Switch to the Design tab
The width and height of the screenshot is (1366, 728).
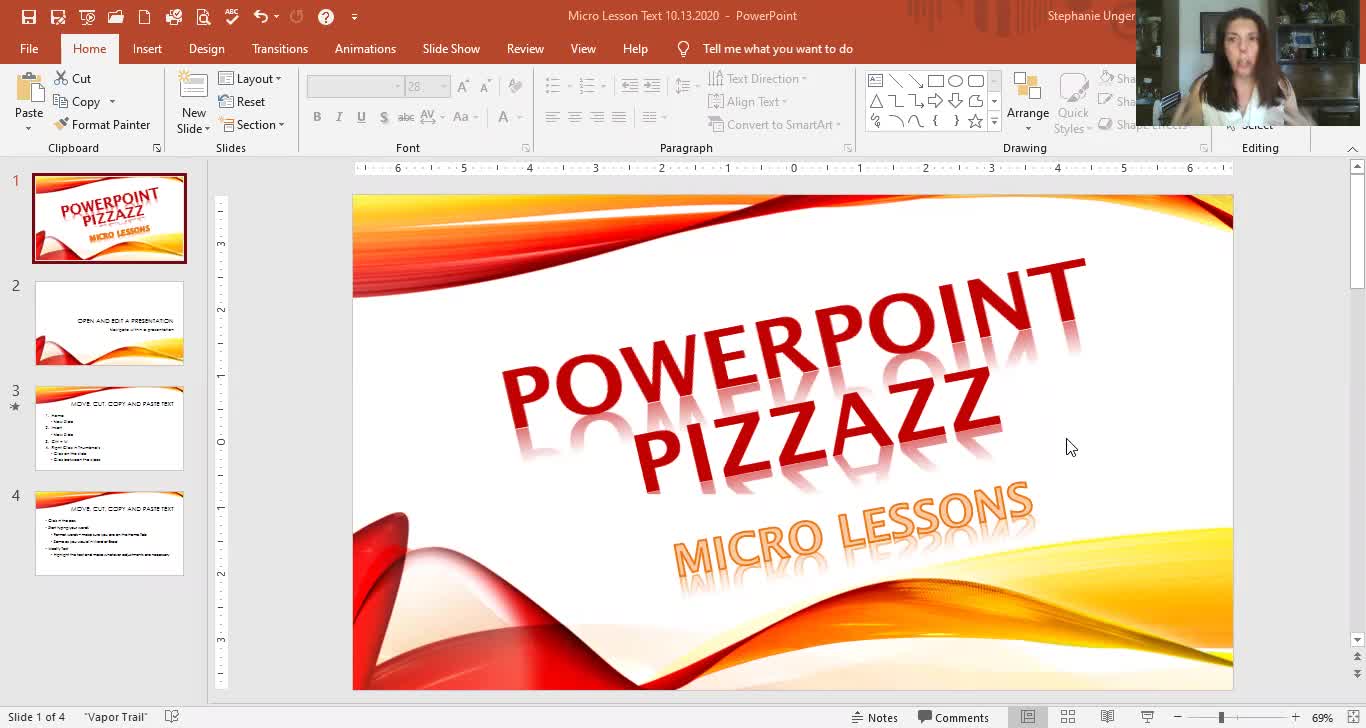click(x=206, y=48)
